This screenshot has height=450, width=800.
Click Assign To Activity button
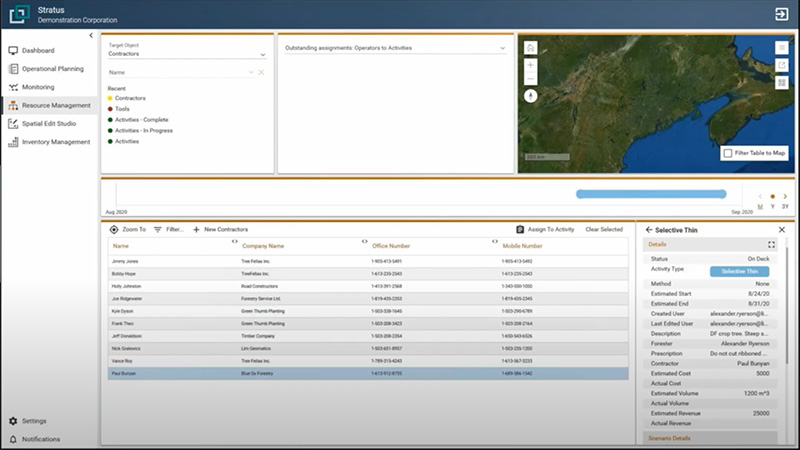pos(545,230)
